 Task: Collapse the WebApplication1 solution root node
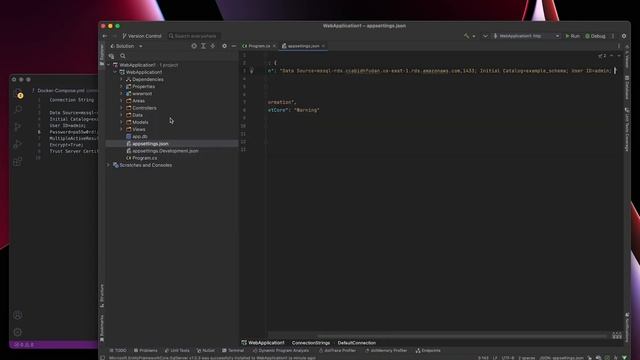(109, 65)
